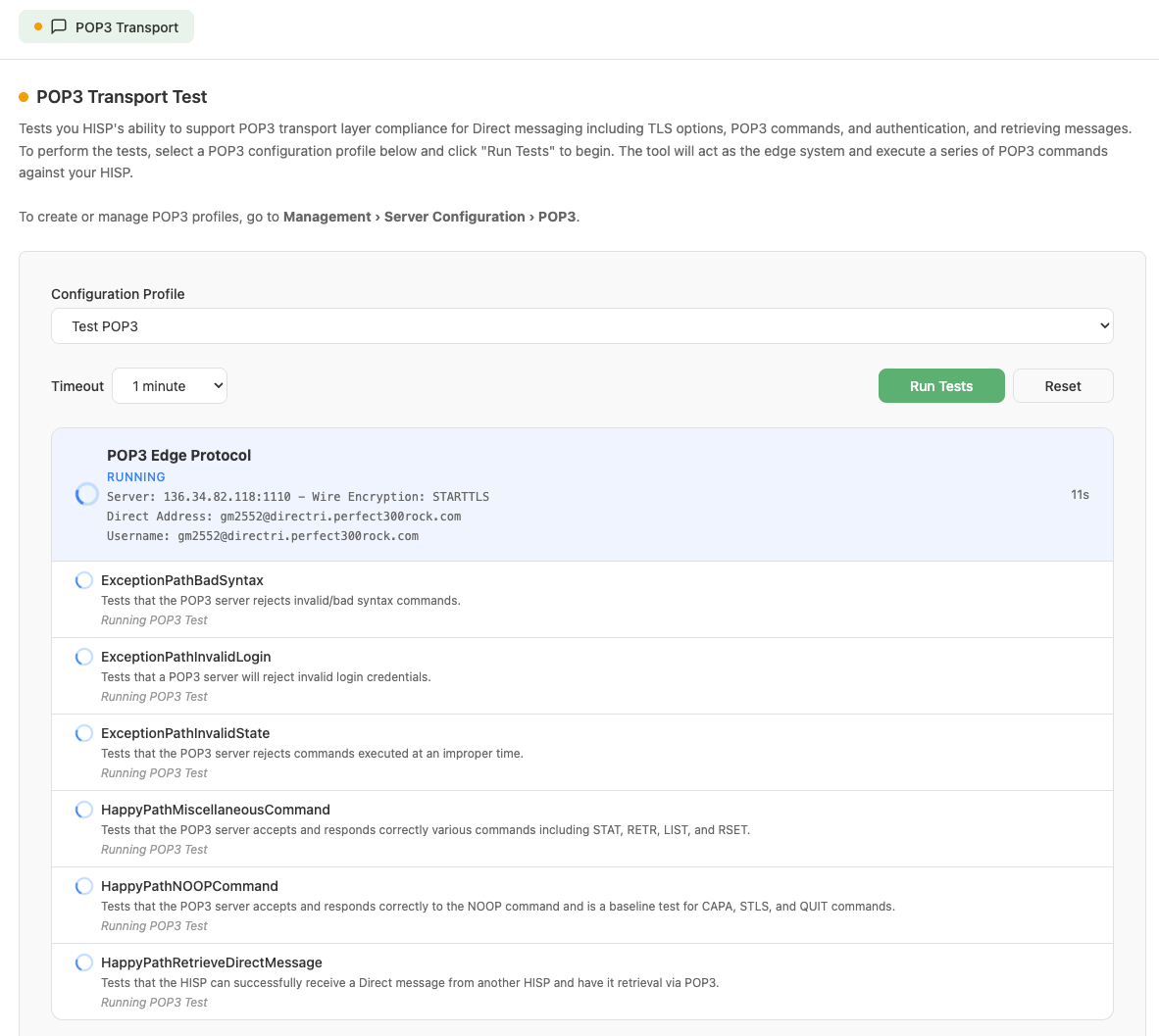Click the STAT, RETR, LIST, RSET description
This screenshot has width=1159, height=1036.
tap(426, 830)
